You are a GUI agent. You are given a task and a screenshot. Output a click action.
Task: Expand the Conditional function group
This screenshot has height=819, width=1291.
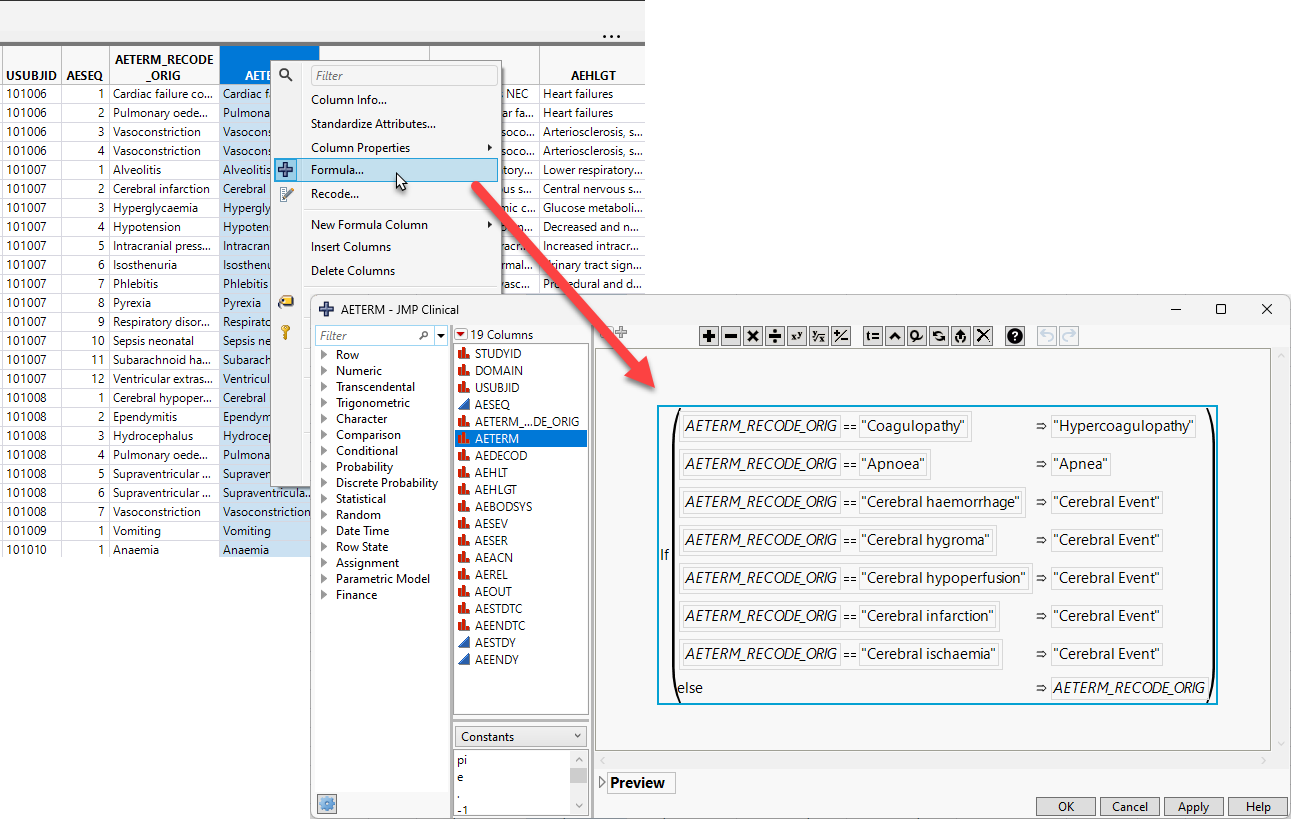324,451
